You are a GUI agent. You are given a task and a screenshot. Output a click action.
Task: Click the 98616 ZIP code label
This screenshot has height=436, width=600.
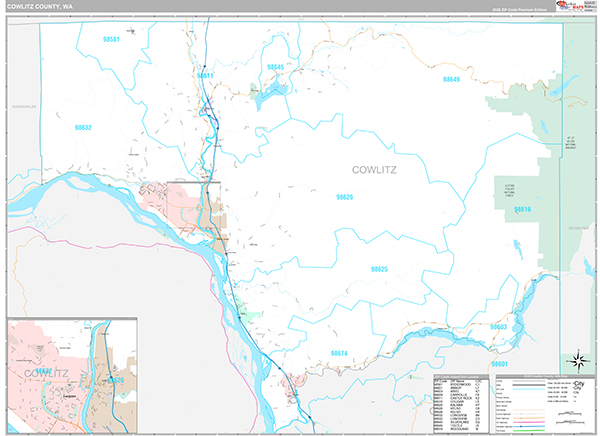pos(522,209)
